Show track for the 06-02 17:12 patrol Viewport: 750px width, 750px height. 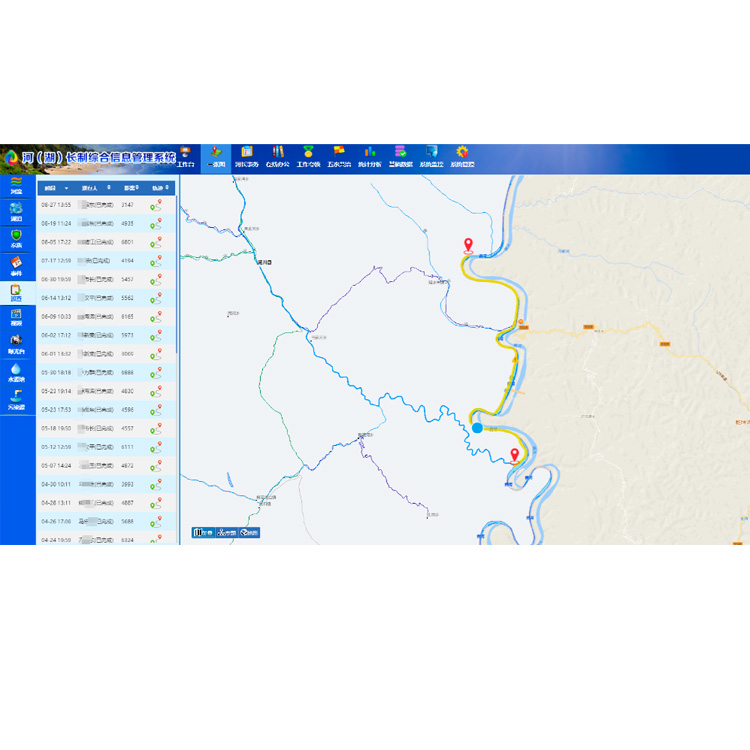(x=156, y=335)
